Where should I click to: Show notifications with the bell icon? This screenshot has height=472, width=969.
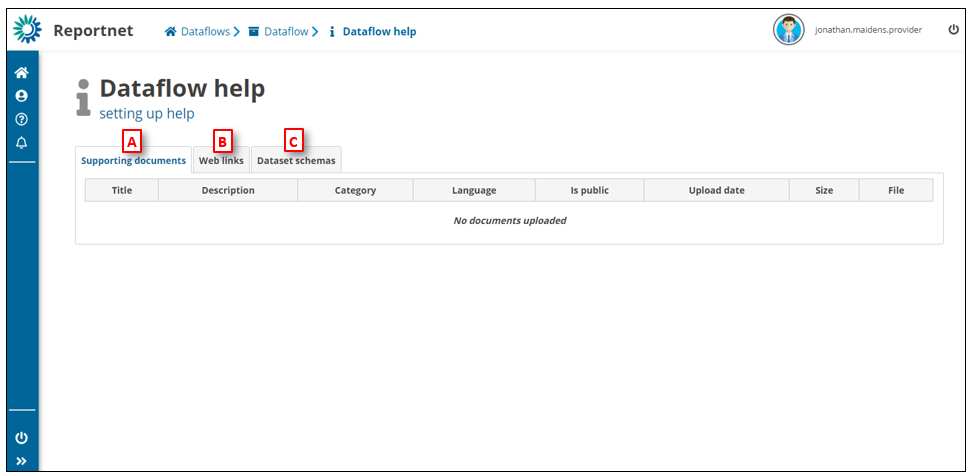click(x=21, y=143)
